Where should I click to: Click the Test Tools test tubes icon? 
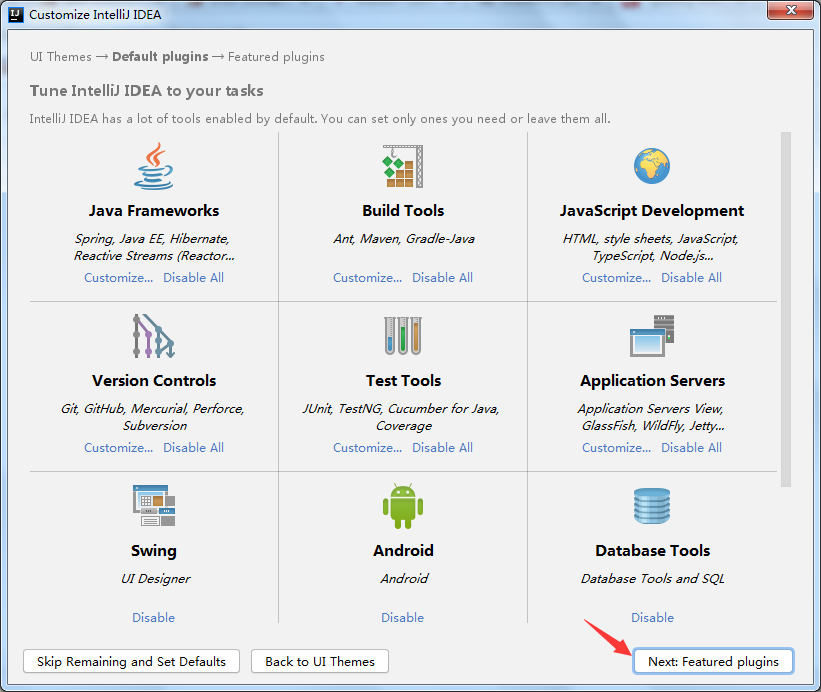[403, 336]
